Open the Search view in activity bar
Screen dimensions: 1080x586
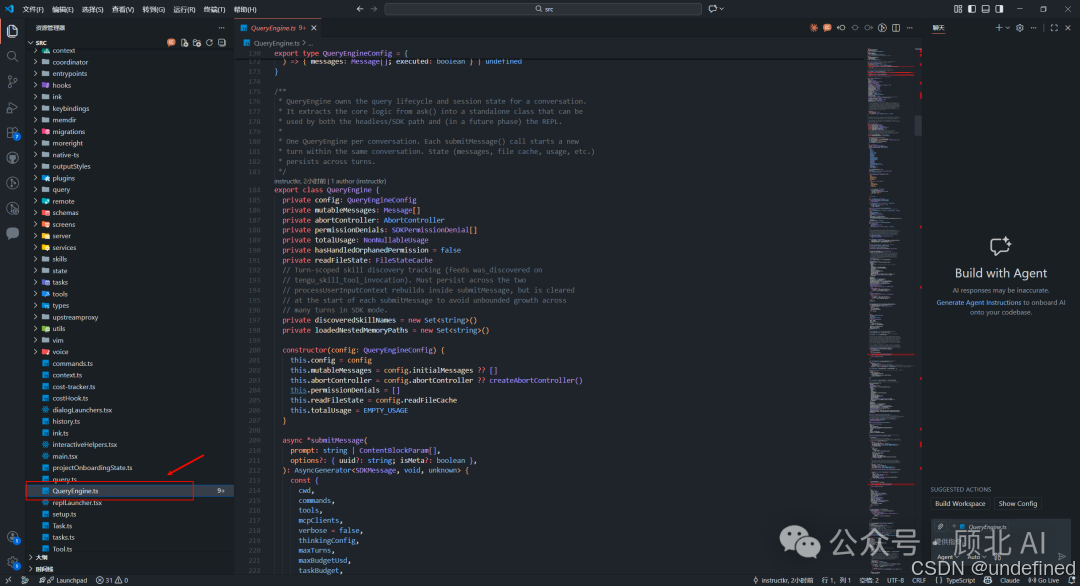click(x=12, y=56)
